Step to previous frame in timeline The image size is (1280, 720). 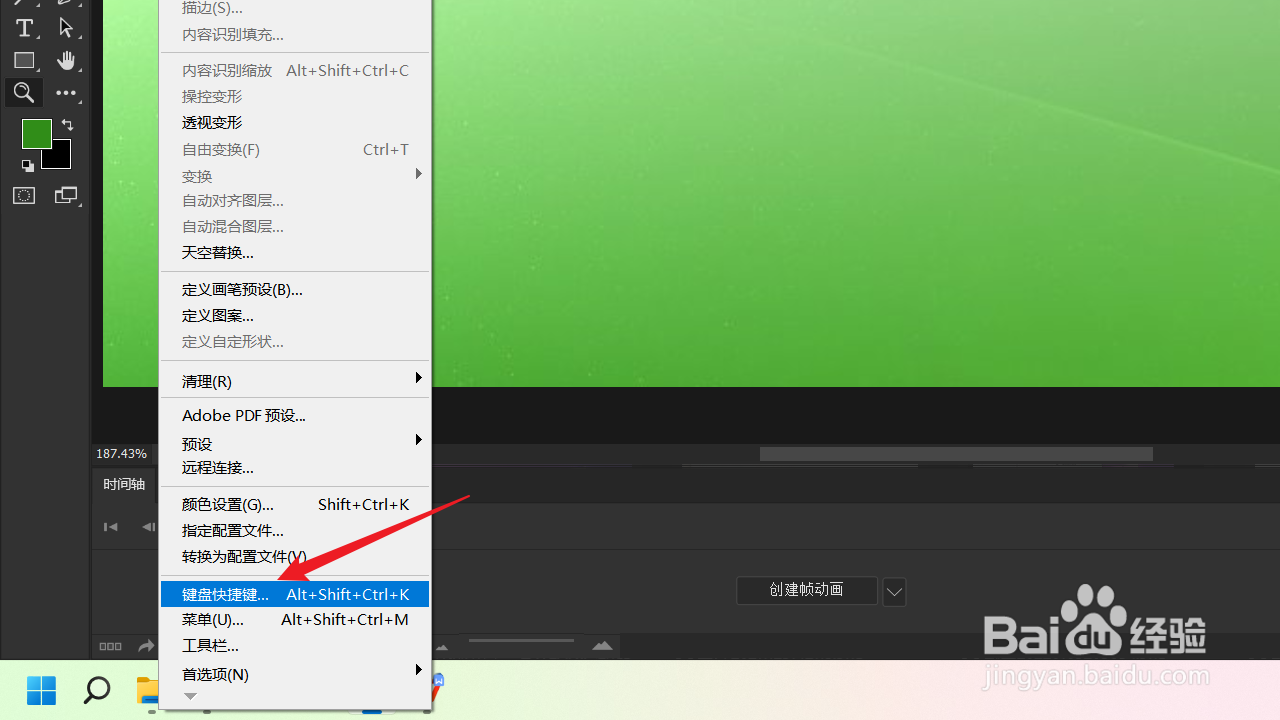coord(148,527)
